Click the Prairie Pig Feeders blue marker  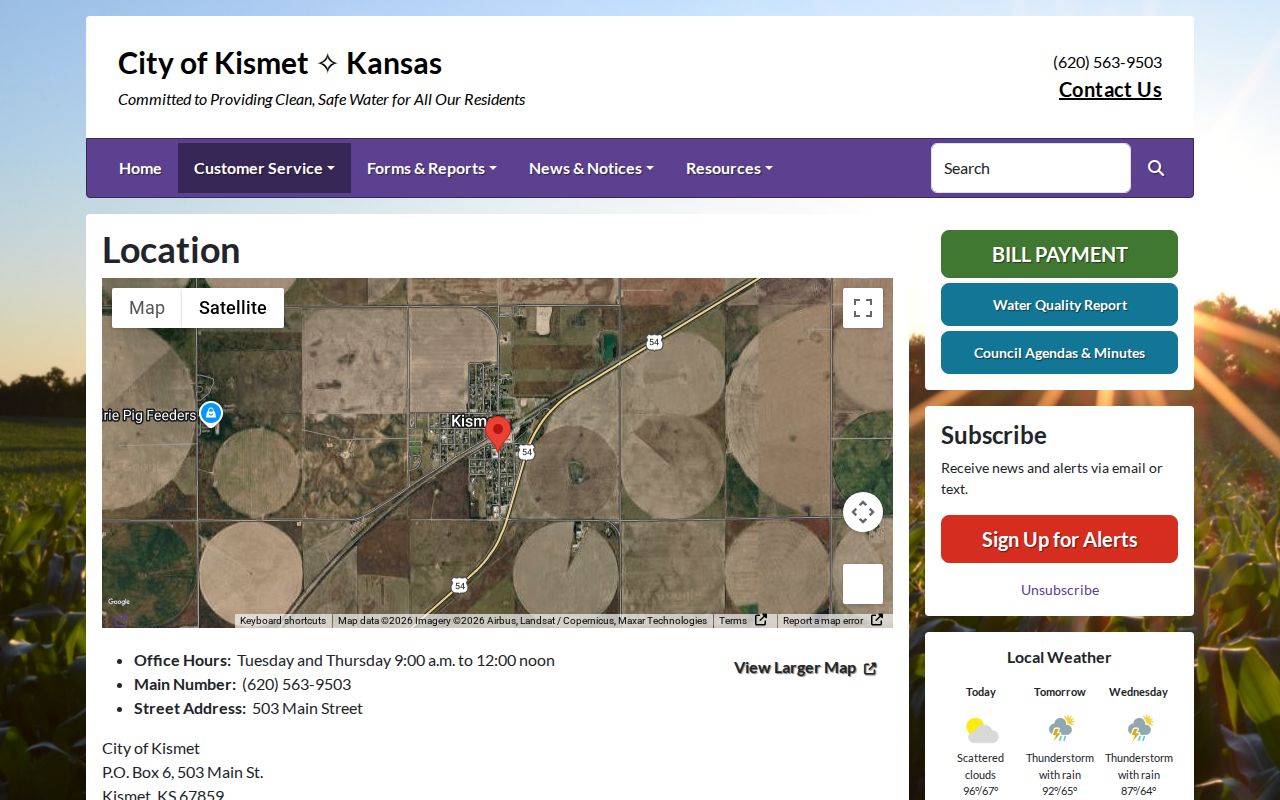(x=210, y=413)
